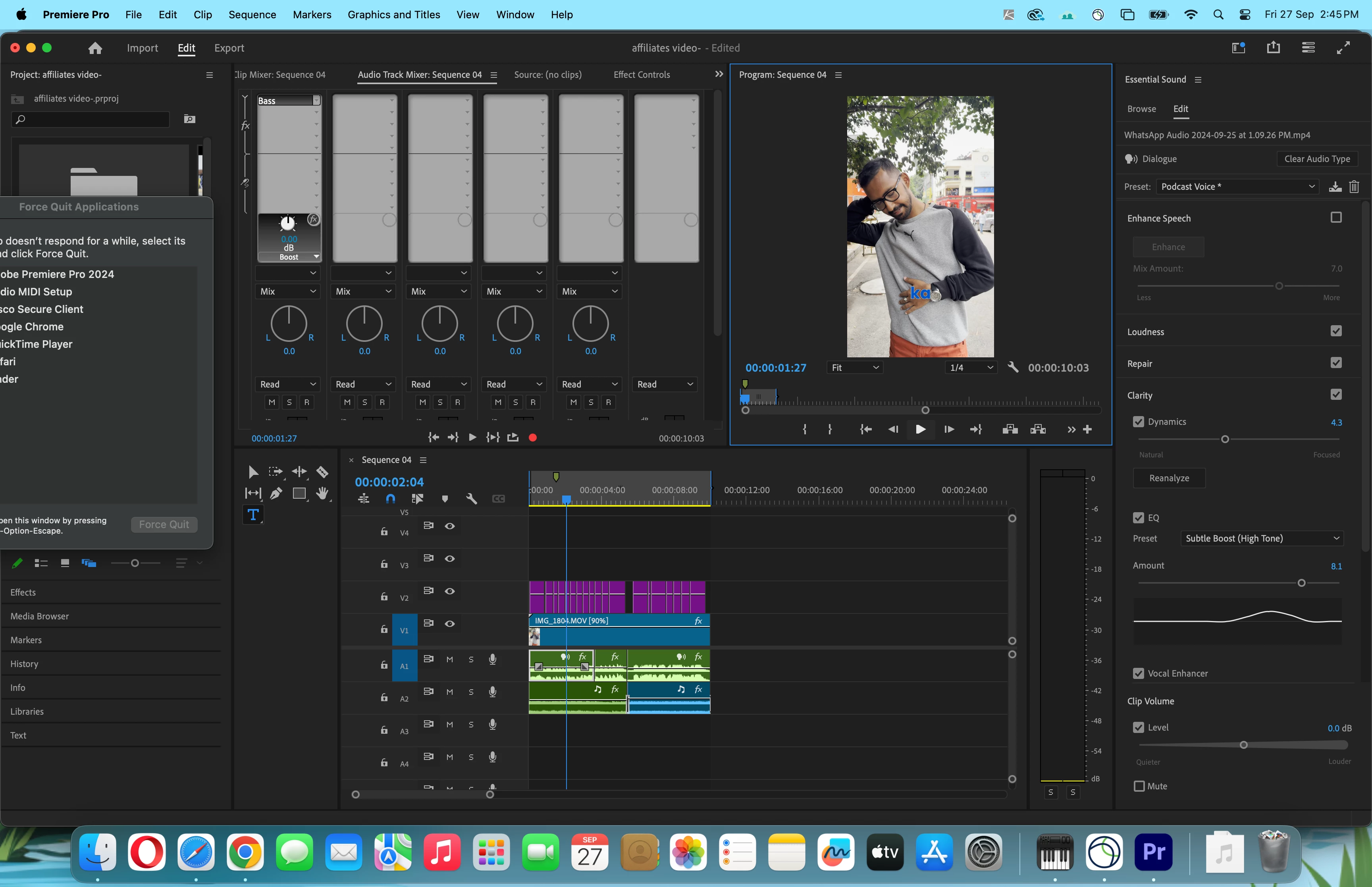Click the Dynamics slider handle
Screen dimensions: 1372x887
1225,440
